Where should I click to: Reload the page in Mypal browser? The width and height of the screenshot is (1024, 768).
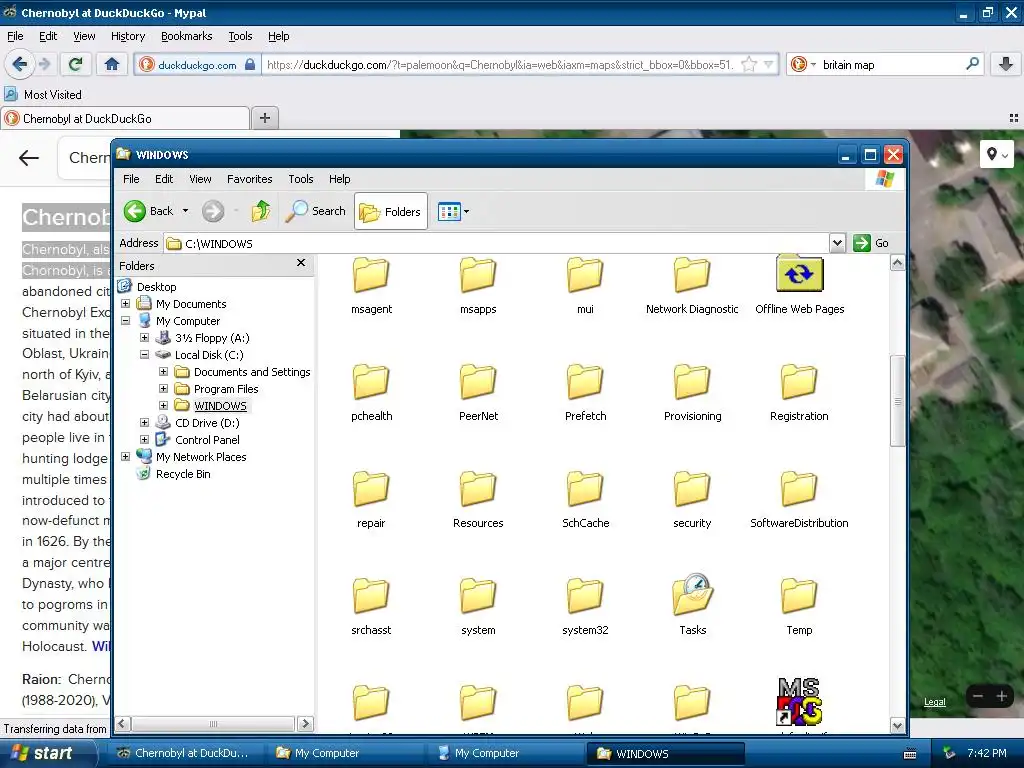76,64
